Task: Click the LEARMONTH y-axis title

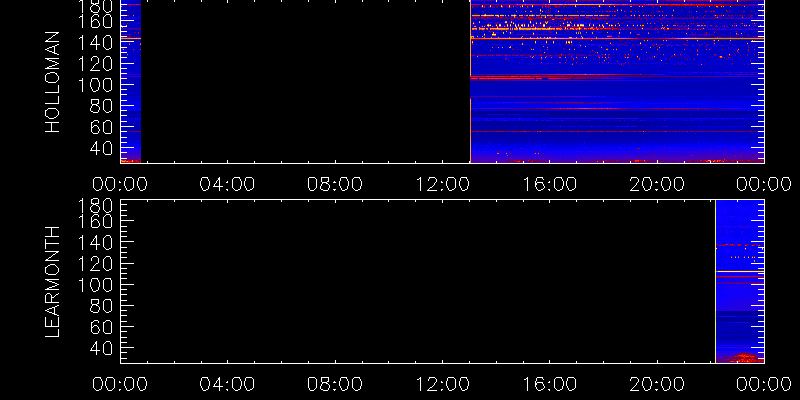Action: click(x=53, y=282)
